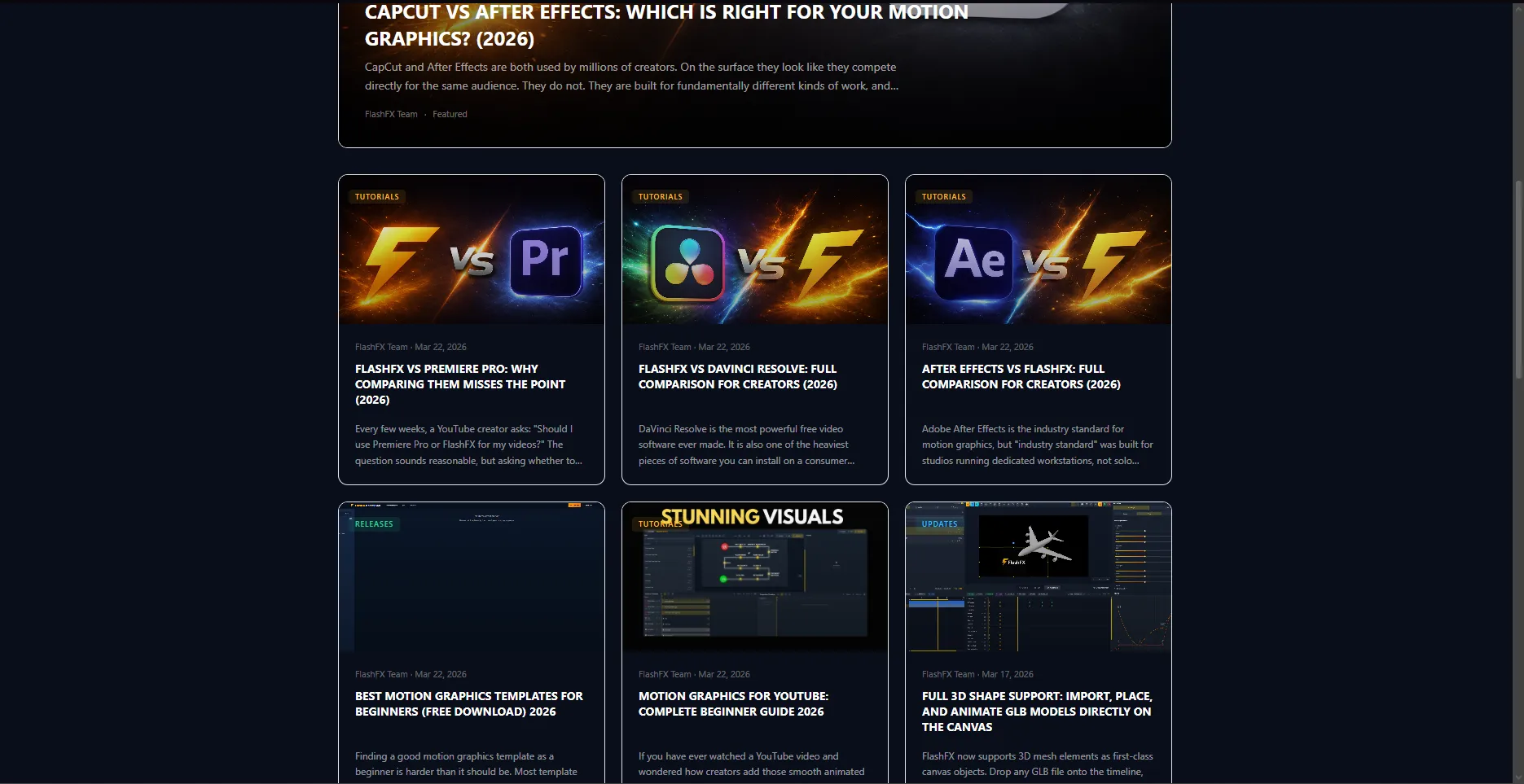Click the date line on the DaVinci Resolve card

click(694, 347)
